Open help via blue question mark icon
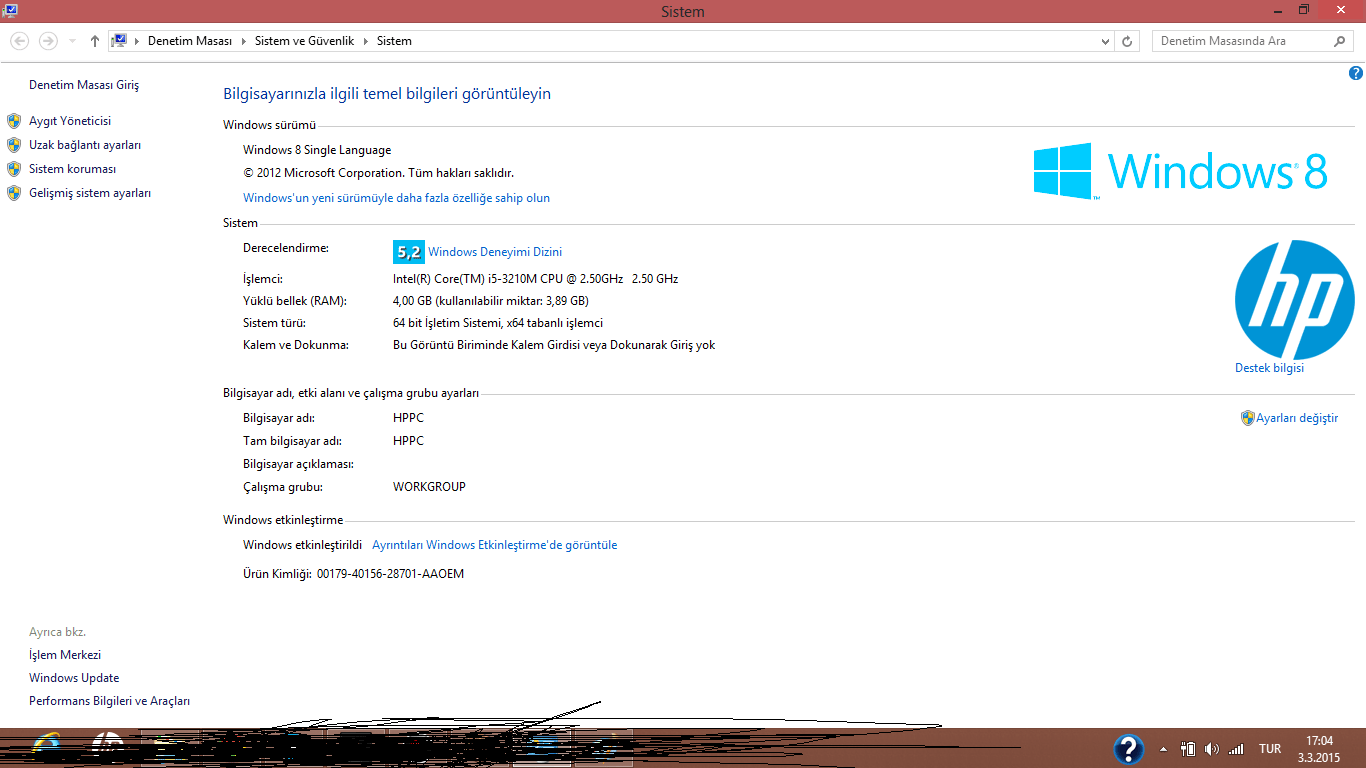Screen dimensions: 1366x768 pos(1356,73)
